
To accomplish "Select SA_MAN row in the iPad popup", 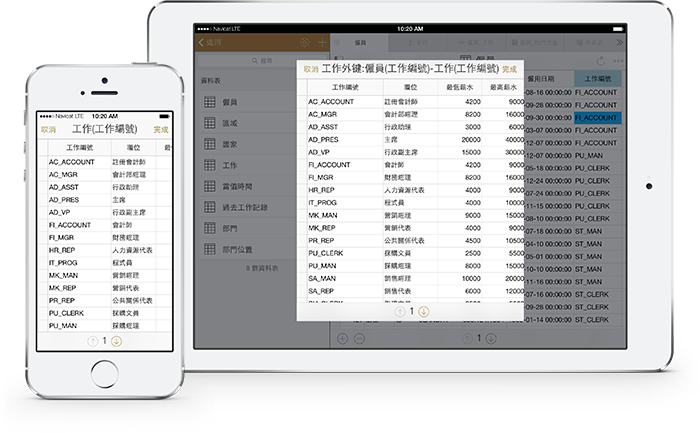I will (411, 279).
